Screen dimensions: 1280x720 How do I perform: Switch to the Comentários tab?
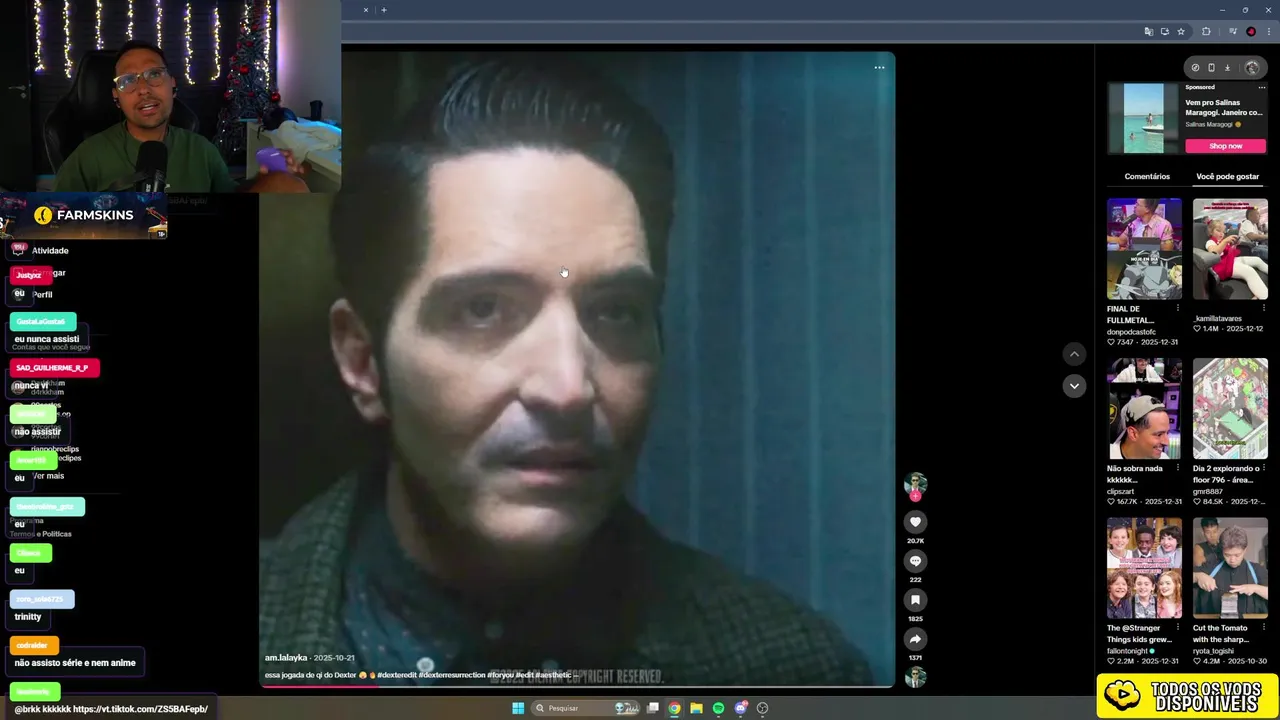1147,176
